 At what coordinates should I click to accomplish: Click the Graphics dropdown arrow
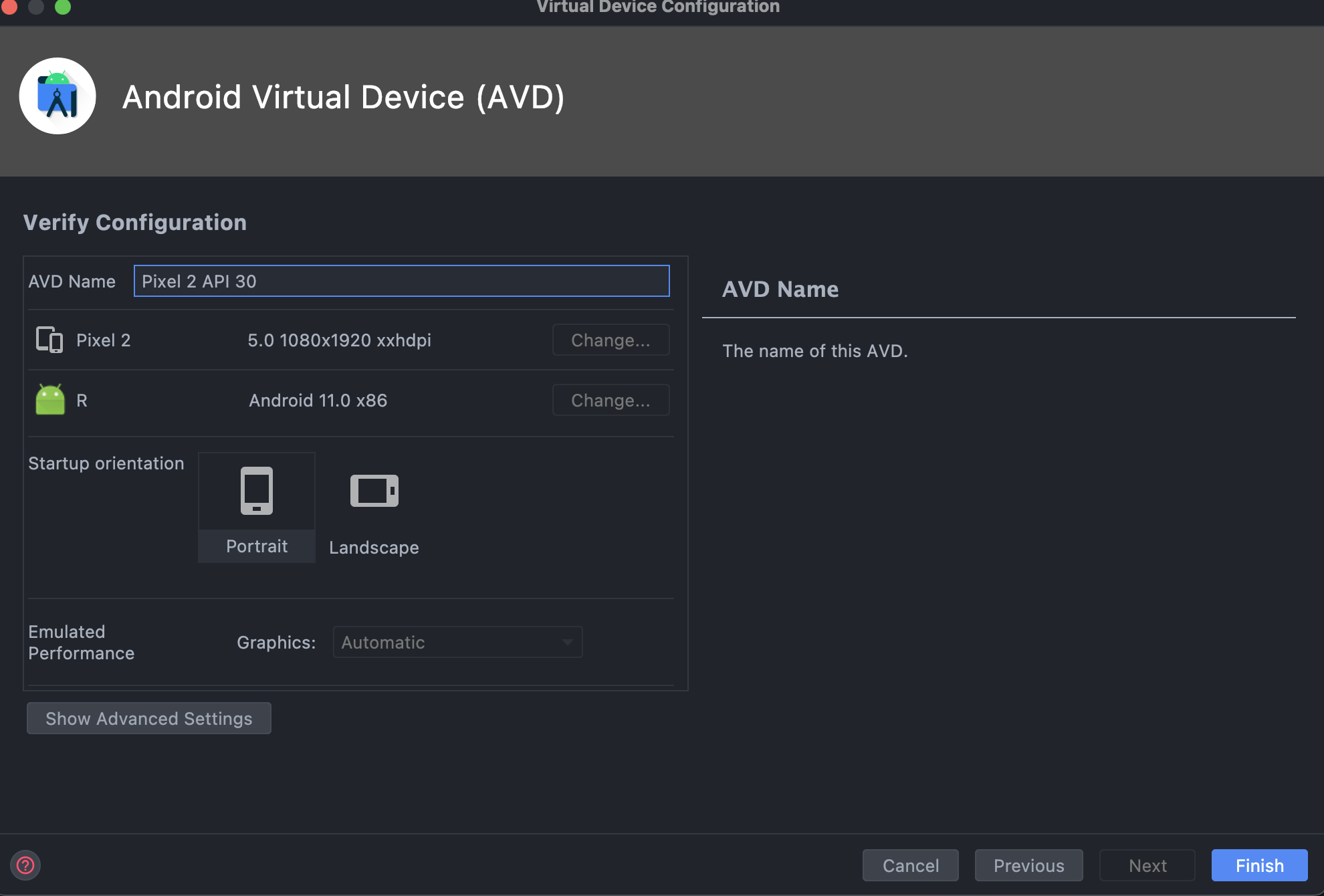[x=567, y=642]
